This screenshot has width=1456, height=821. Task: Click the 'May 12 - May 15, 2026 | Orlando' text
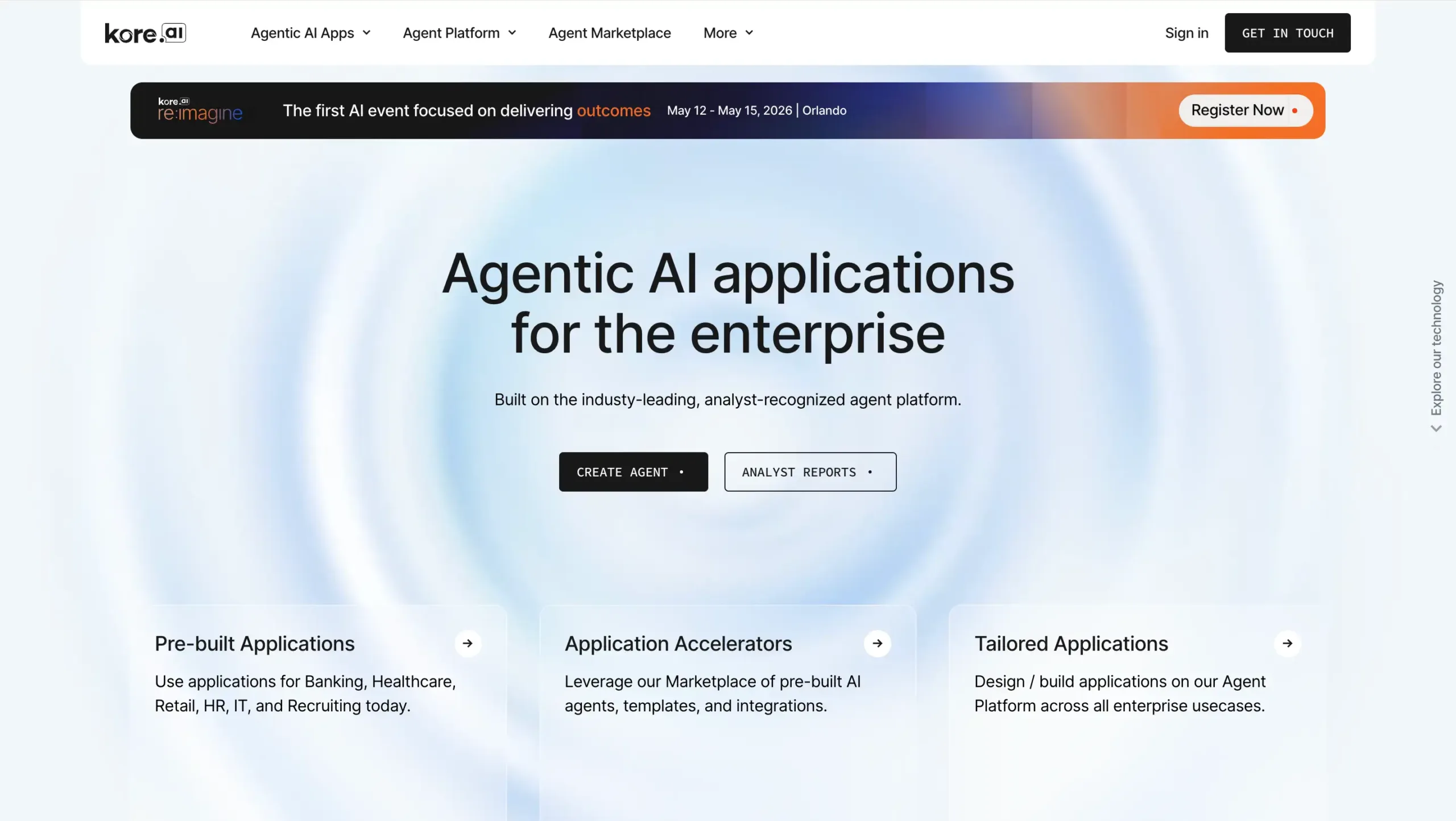click(x=757, y=110)
